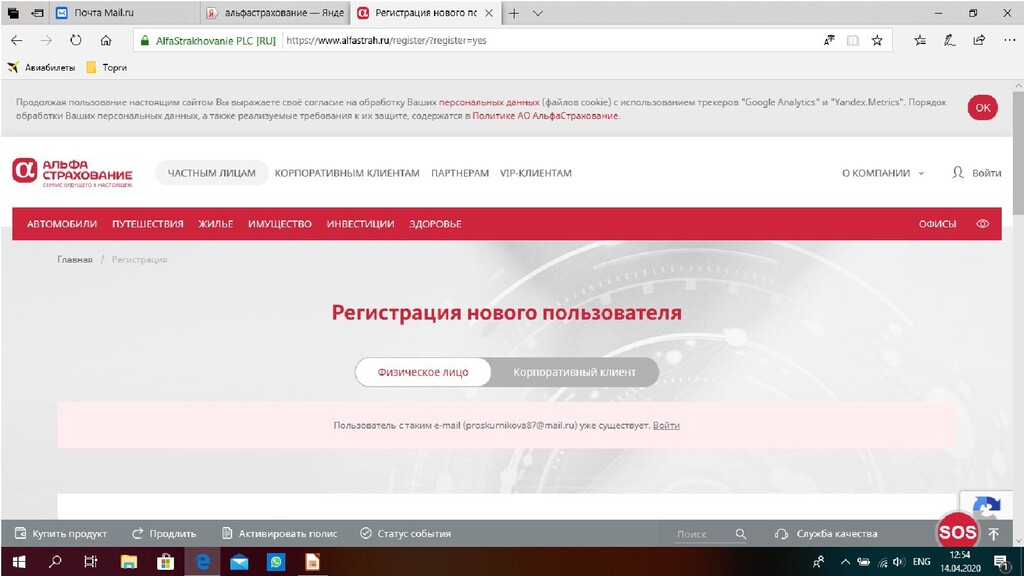
Task: Open the Share page icon
Action: tap(979, 40)
